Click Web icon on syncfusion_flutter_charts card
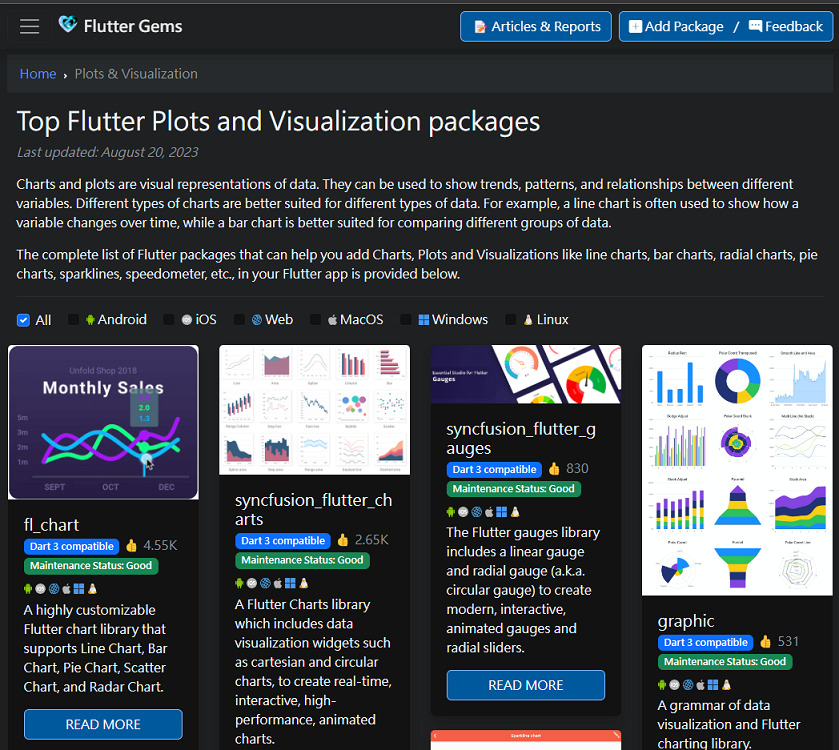 [x=265, y=584]
